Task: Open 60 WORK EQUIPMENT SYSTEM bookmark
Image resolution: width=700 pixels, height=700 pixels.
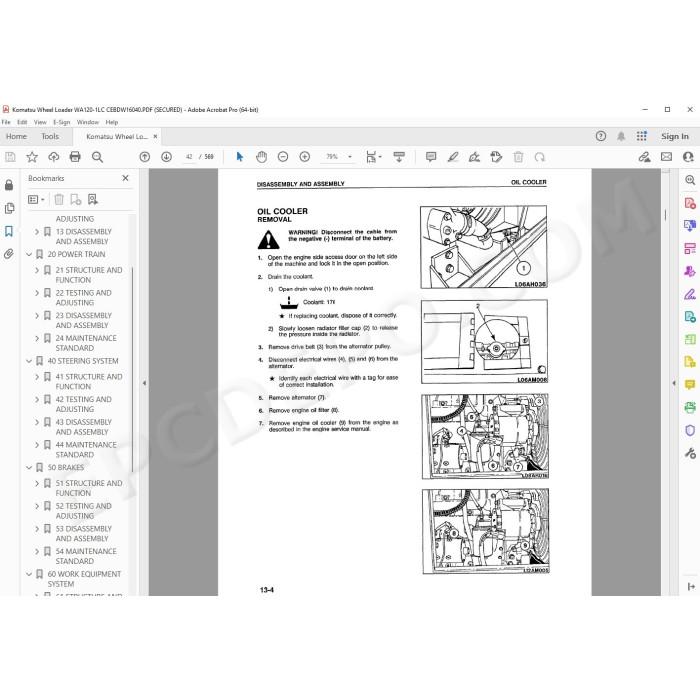Action: (84, 579)
